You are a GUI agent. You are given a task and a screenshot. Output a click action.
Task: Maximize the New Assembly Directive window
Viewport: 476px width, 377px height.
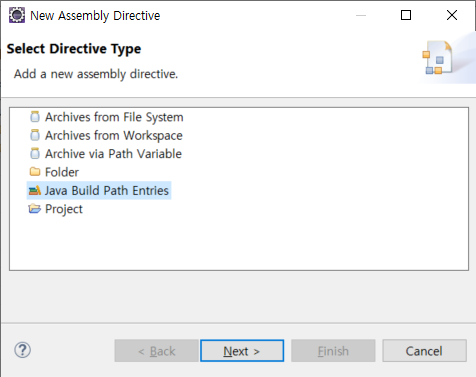[406, 15]
